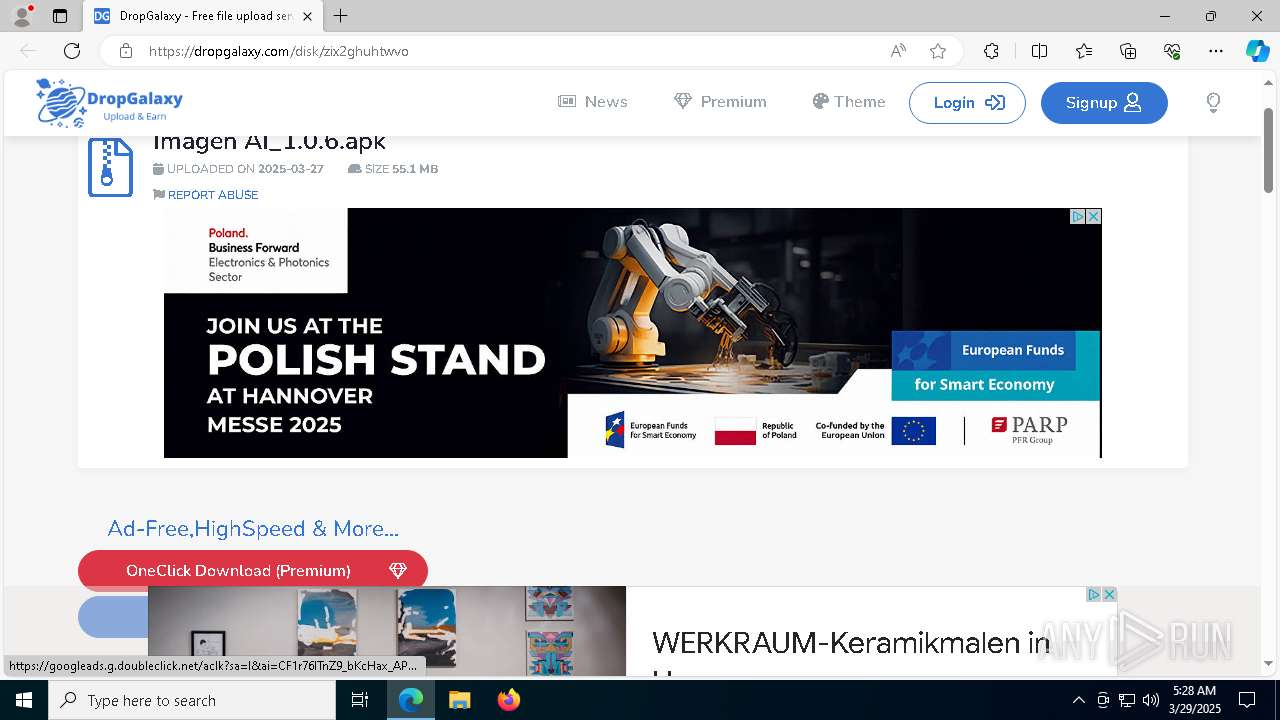Open Collections icon
Screen dimensions: 1280x720
1128,51
